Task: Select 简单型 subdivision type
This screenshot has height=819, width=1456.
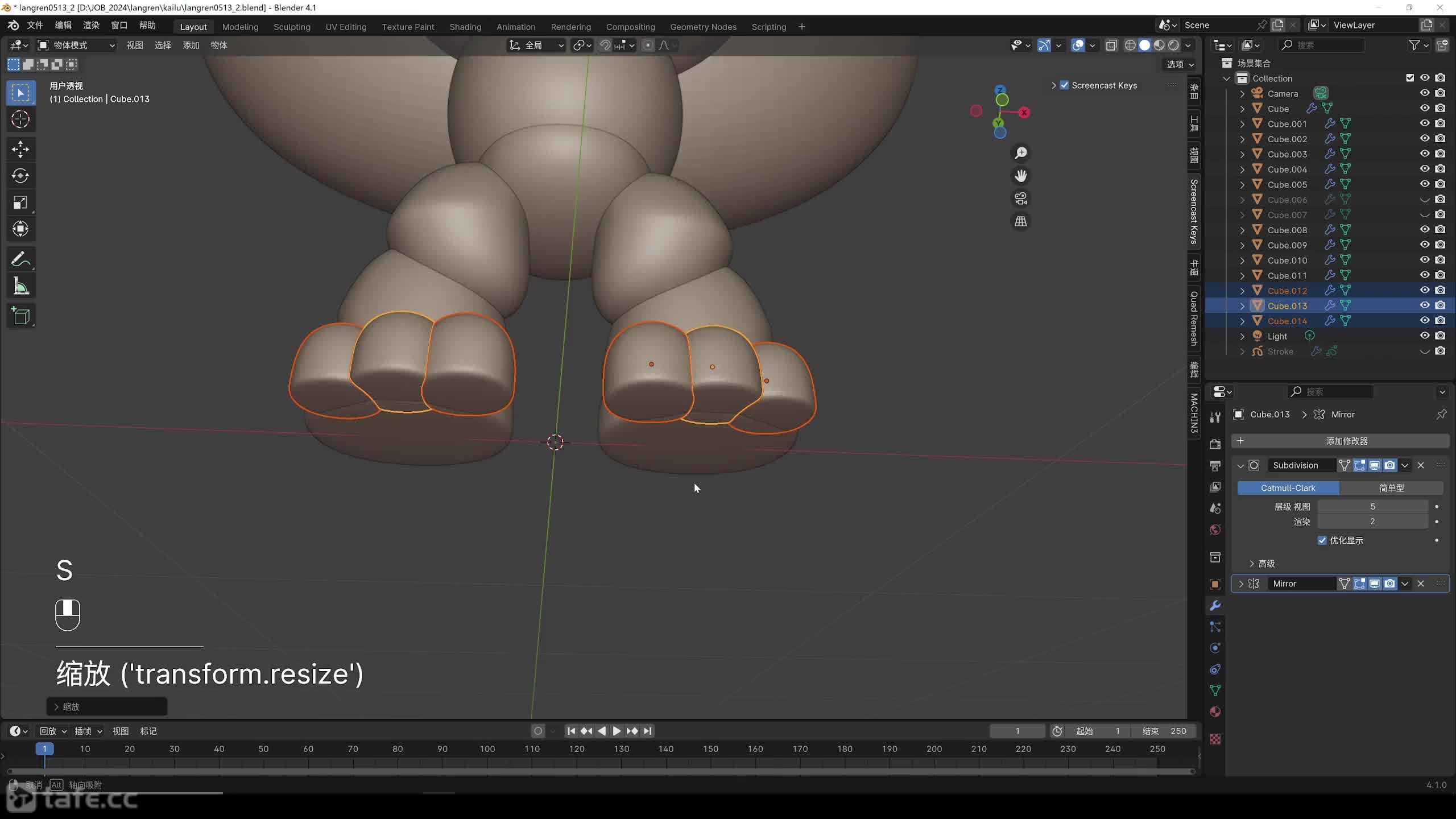Action: 1391,488
